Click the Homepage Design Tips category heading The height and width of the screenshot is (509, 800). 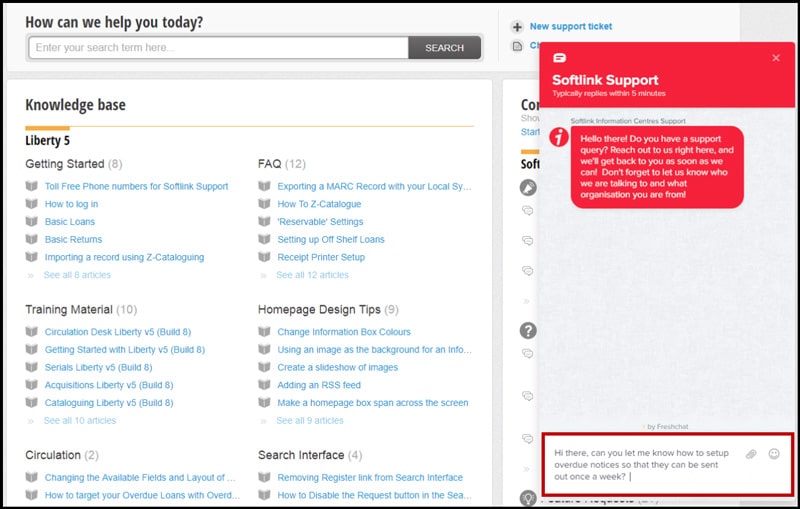coord(319,310)
